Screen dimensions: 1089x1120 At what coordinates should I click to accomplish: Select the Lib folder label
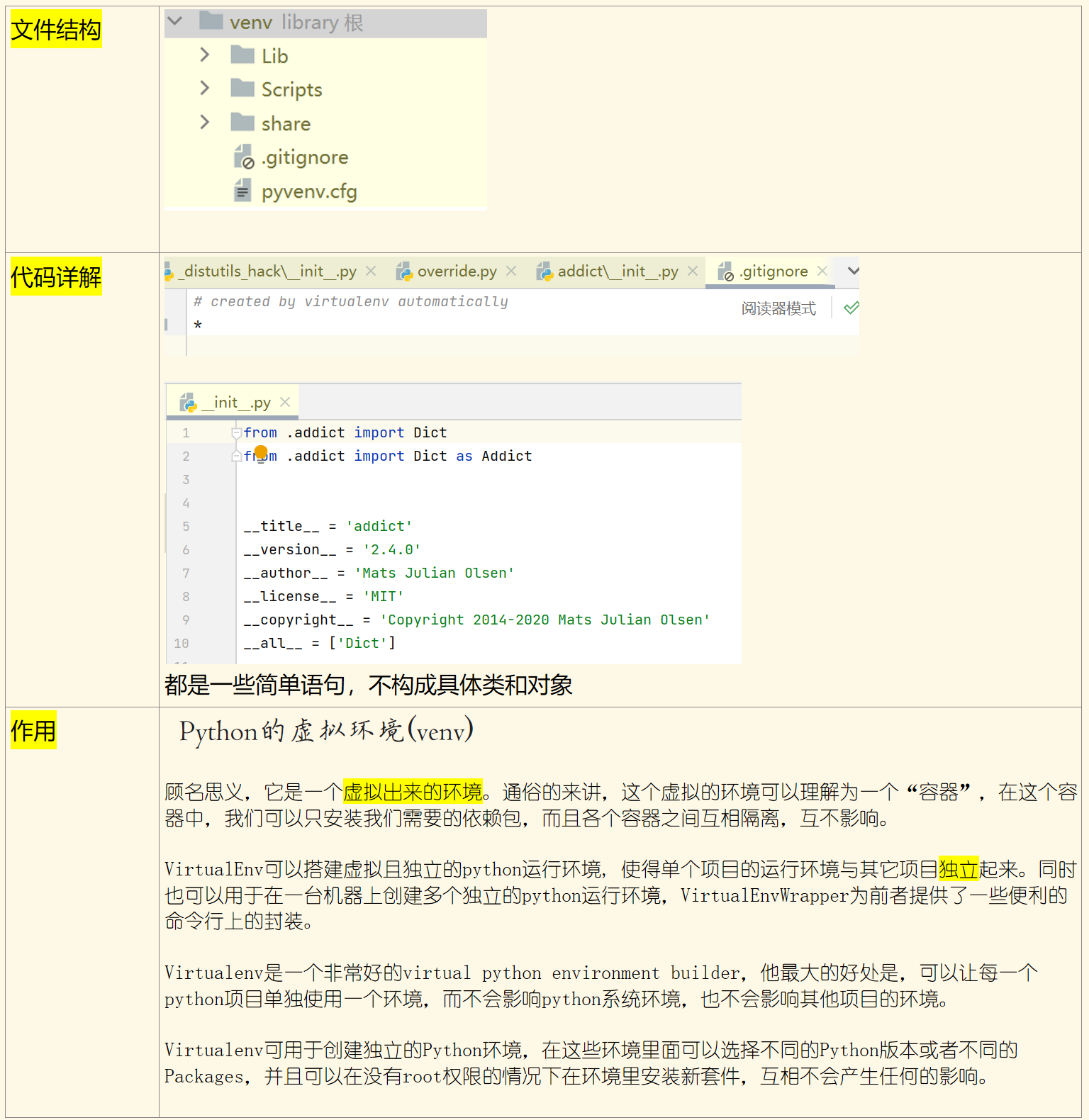[x=274, y=56]
